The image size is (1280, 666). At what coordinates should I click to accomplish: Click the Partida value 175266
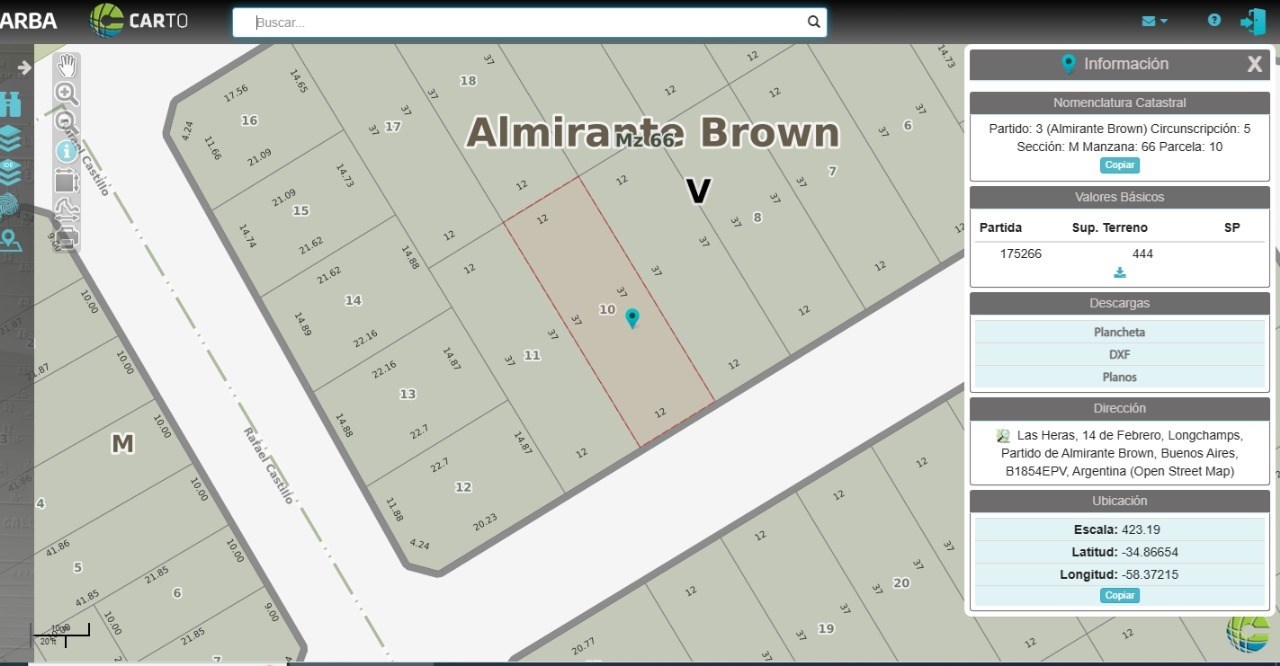point(1021,254)
